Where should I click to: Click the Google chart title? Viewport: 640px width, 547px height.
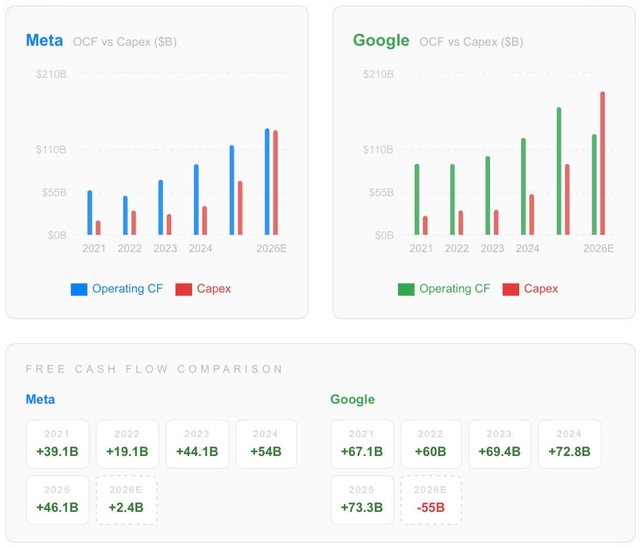(x=381, y=40)
